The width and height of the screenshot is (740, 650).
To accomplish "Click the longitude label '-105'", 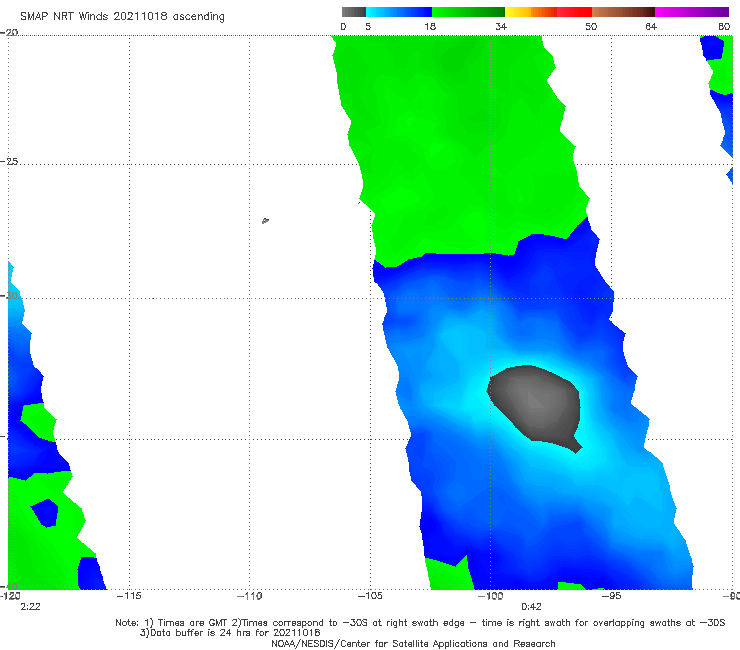I will pyautogui.click(x=370, y=596).
